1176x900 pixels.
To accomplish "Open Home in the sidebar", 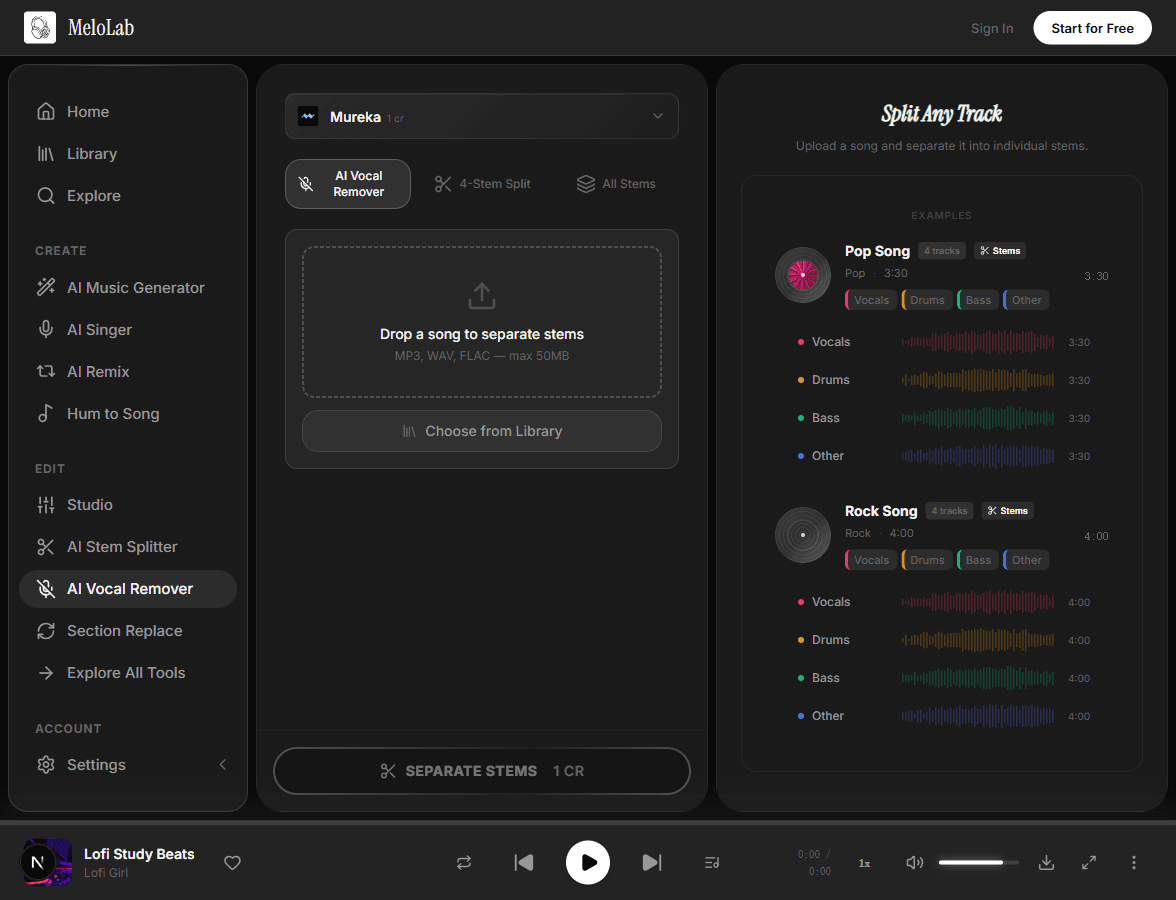I will click(128, 112).
